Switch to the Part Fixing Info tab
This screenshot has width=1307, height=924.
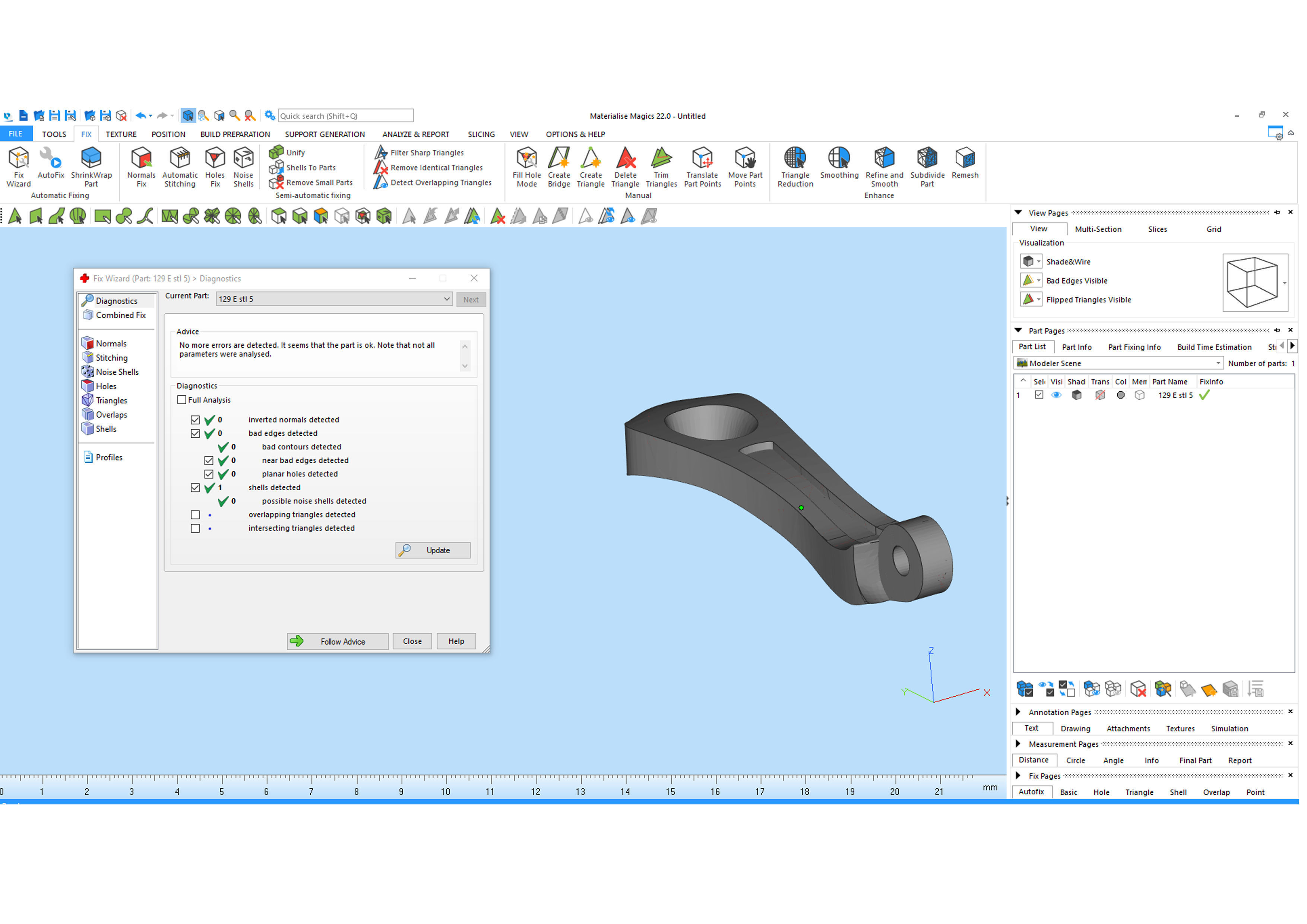point(1134,347)
